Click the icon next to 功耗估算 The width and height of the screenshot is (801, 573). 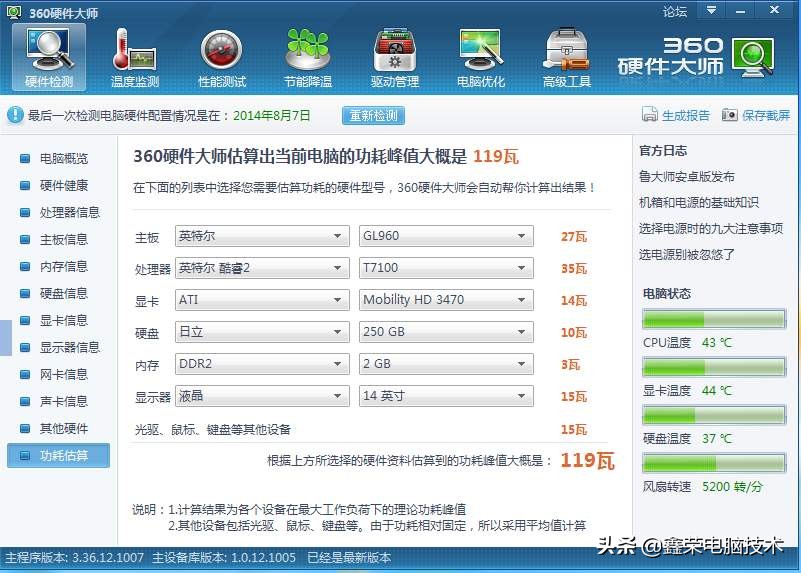point(25,456)
